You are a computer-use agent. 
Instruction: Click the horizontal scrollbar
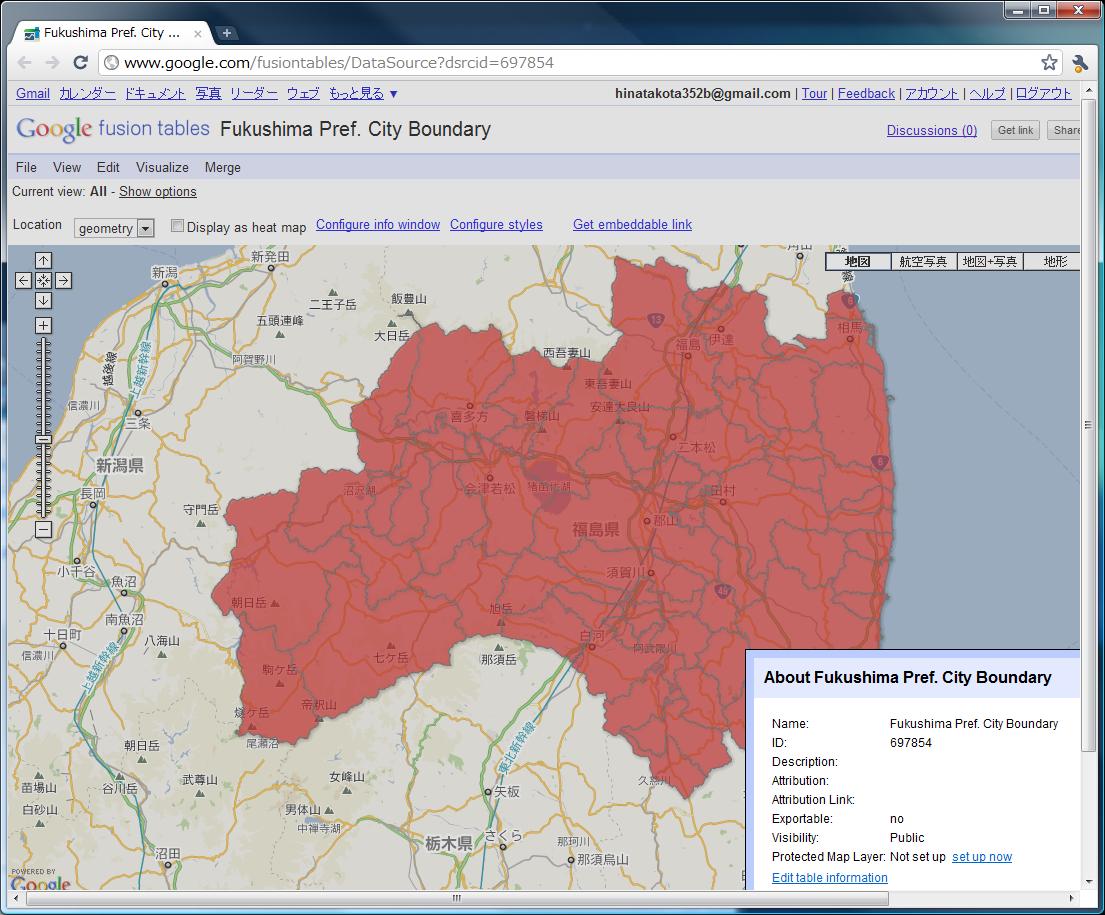(457, 898)
